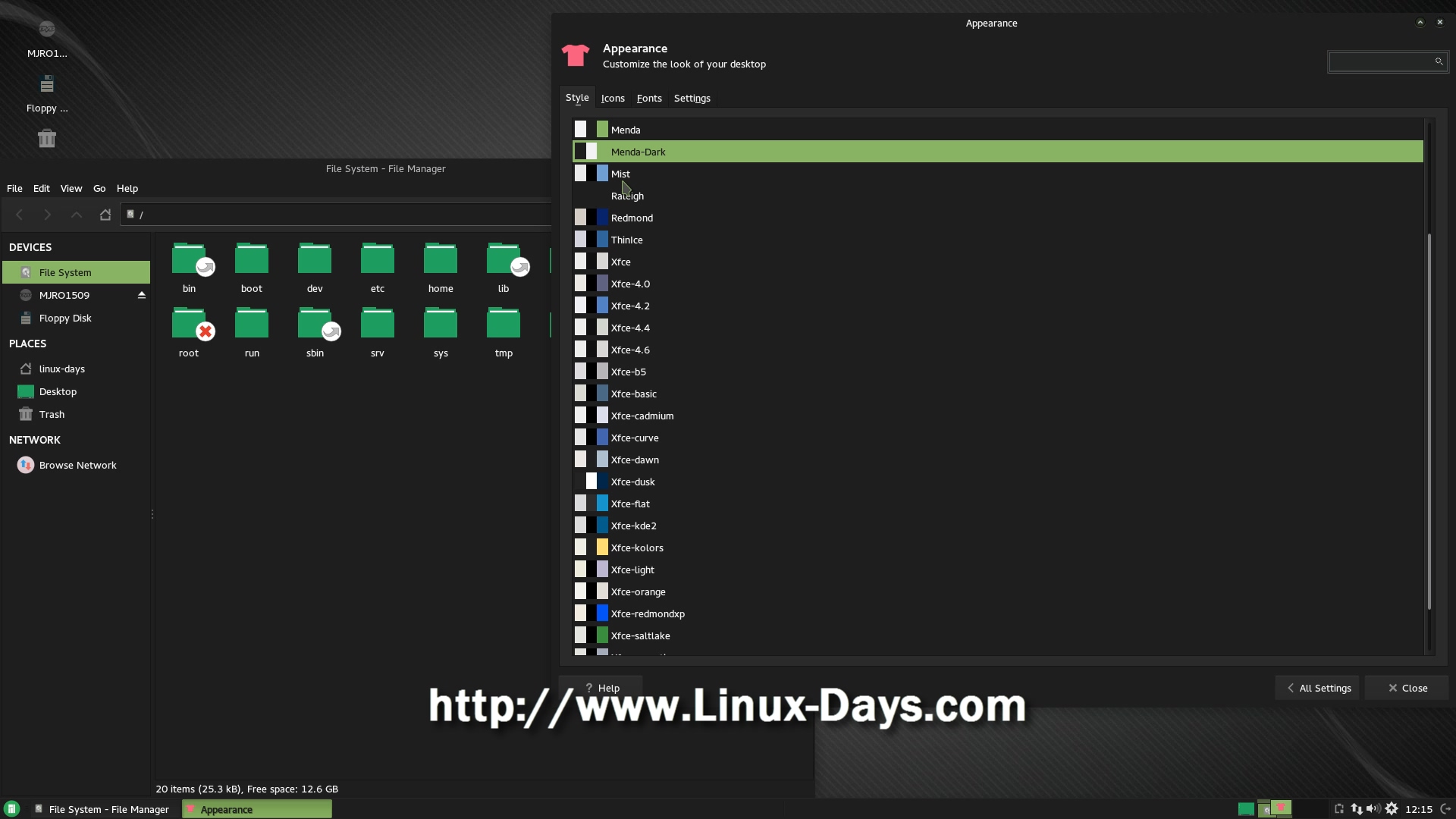Select the Xfce-4.2 theme
This screenshot has width=1456, height=819.
pyautogui.click(x=998, y=306)
